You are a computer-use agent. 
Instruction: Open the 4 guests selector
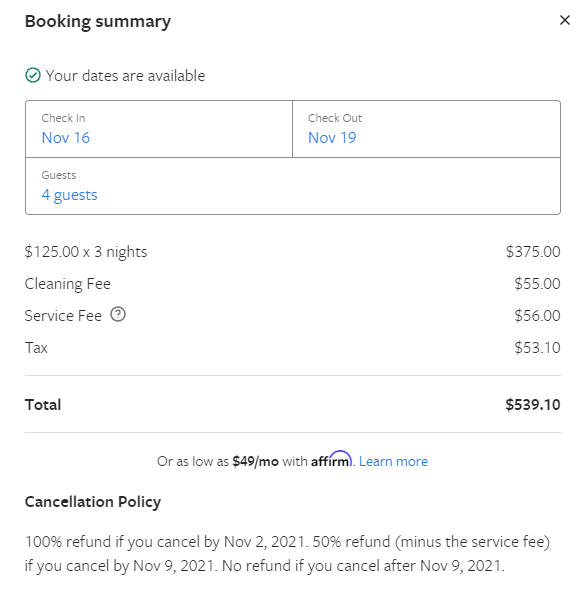(x=69, y=195)
